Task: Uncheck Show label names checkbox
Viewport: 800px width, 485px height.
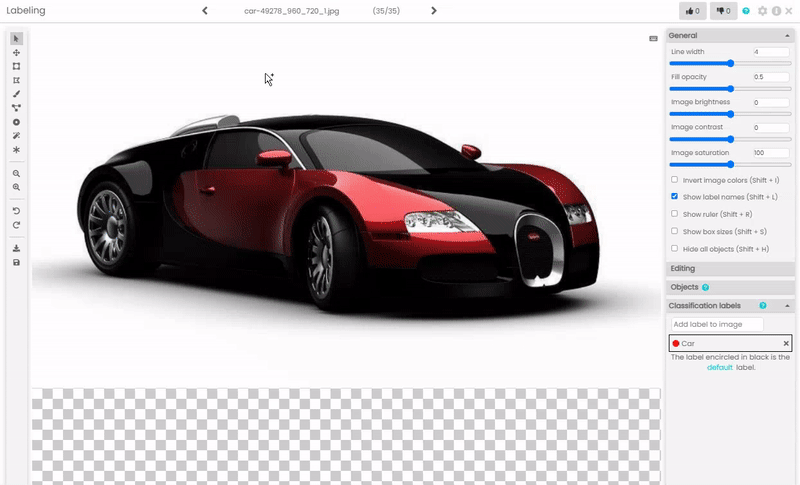Action: [674, 196]
